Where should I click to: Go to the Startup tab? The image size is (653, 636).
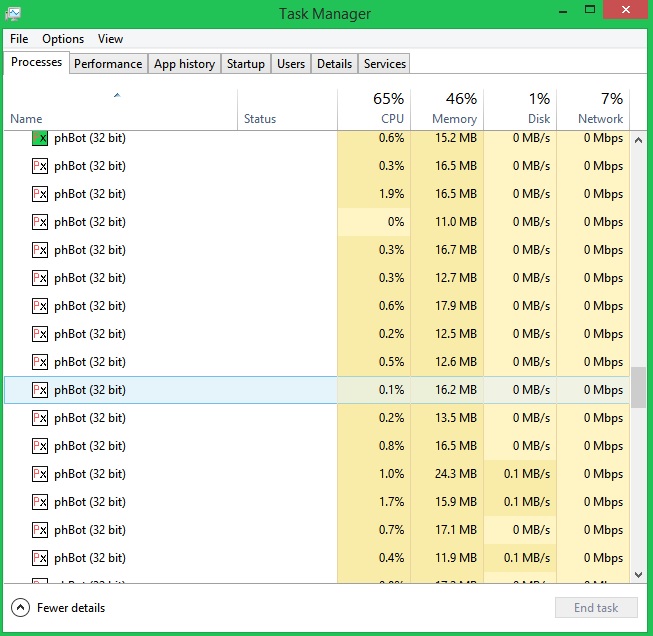point(245,64)
